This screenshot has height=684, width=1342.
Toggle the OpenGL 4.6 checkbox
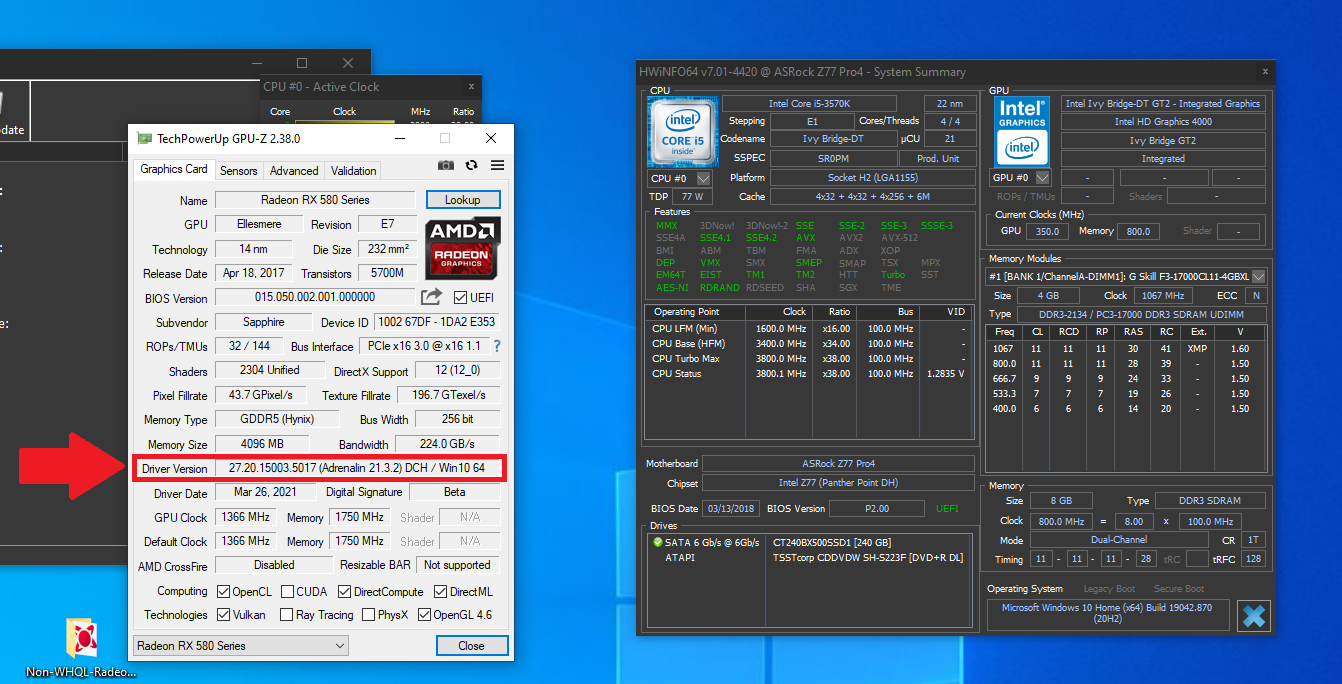pos(424,615)
